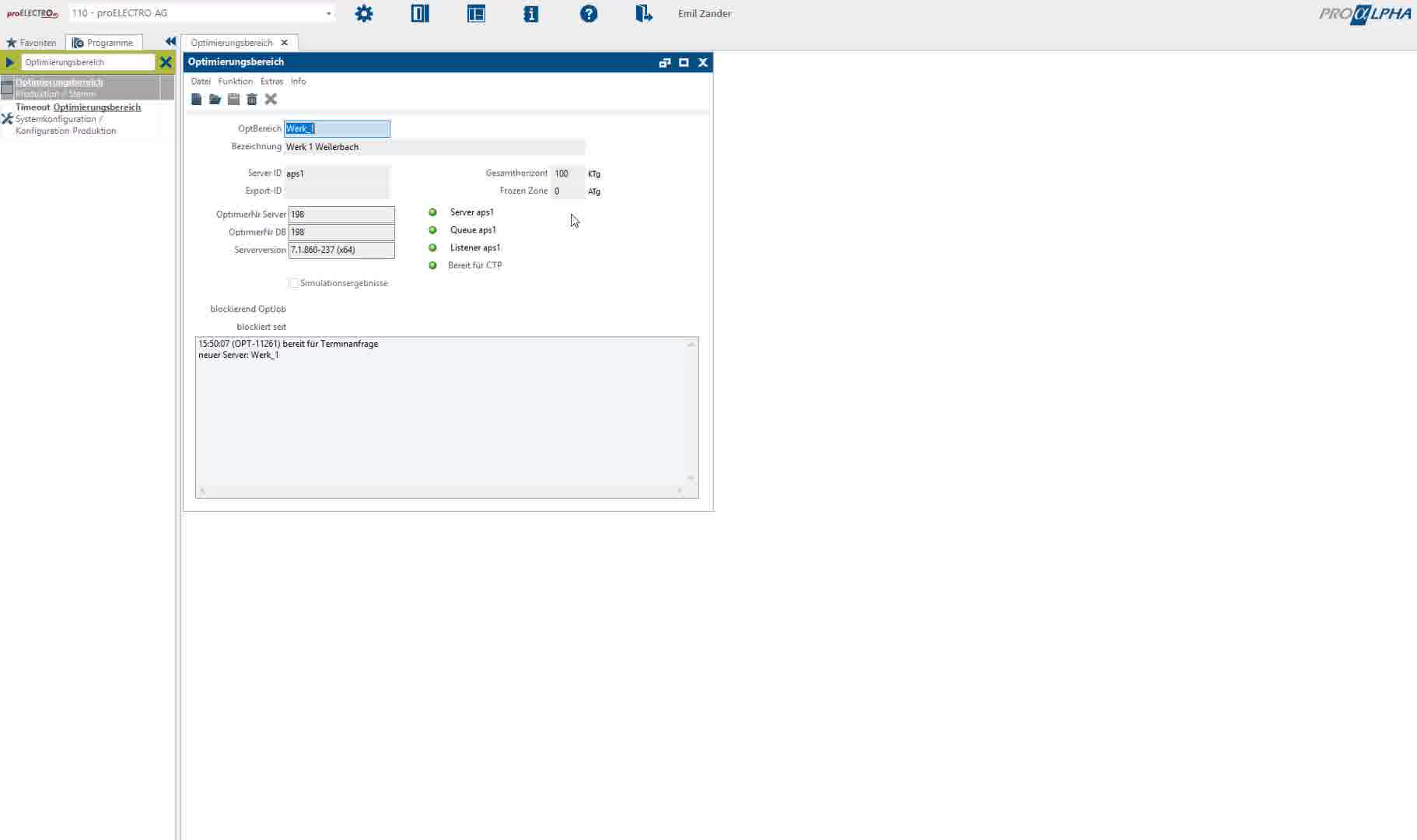
Task: Click the logout door icon
Action: (643, 13)
